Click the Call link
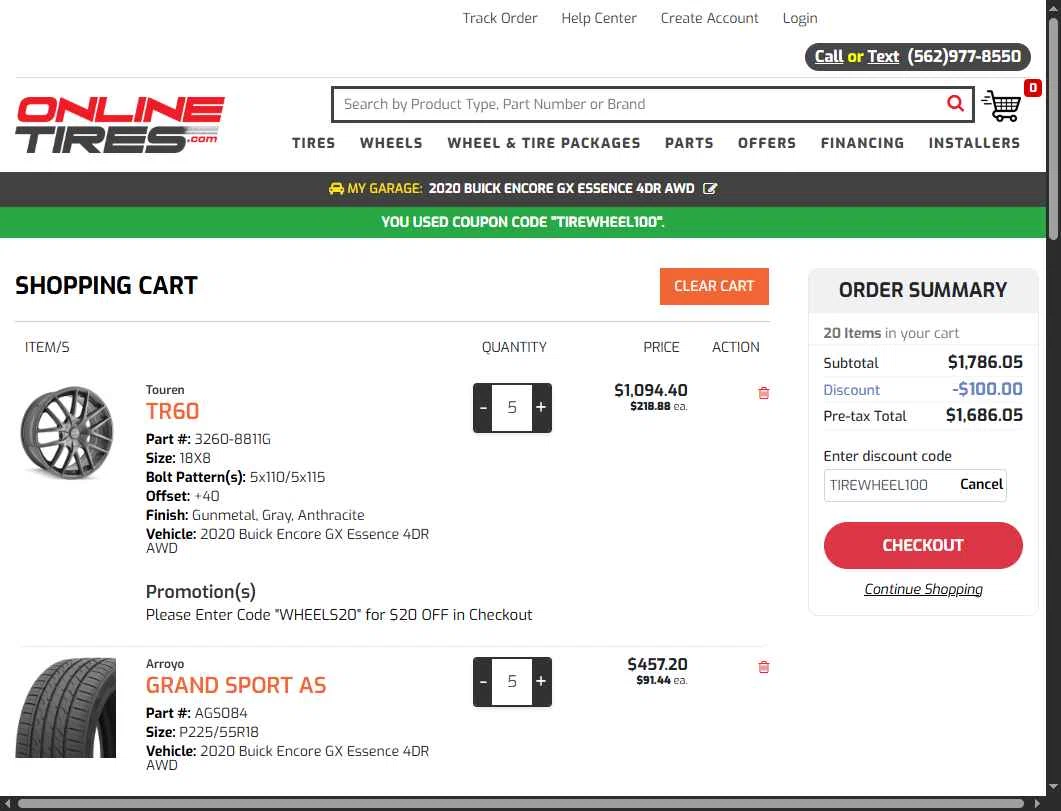This screenshot has width=1061, height=811. pos(828,57)
